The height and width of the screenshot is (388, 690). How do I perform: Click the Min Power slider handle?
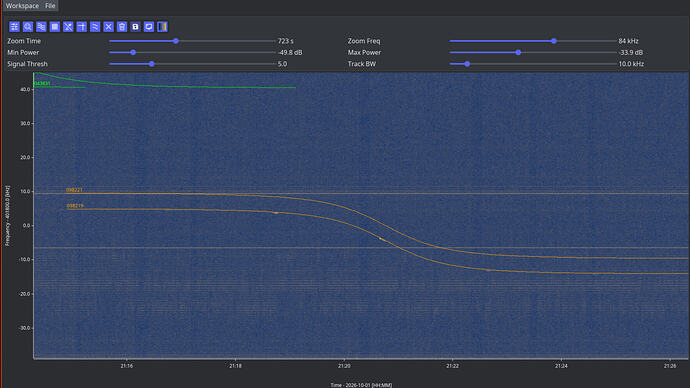(x=133, y=52)
